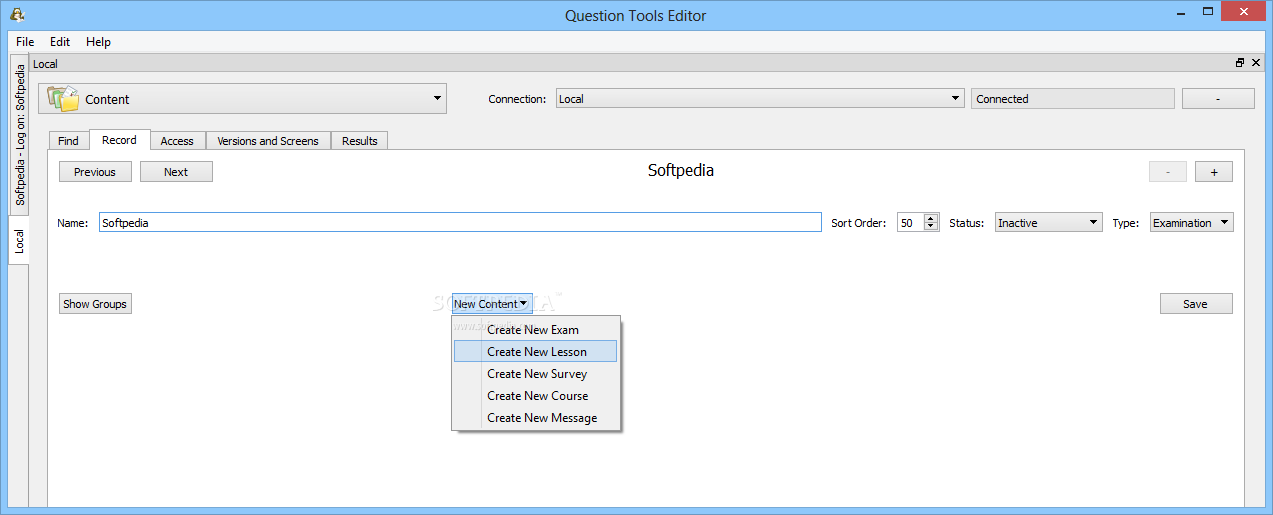The height and width of the screenshot is (515, 1273).
Task: Open the Content selector dropdown
Action: pos(243,99)
